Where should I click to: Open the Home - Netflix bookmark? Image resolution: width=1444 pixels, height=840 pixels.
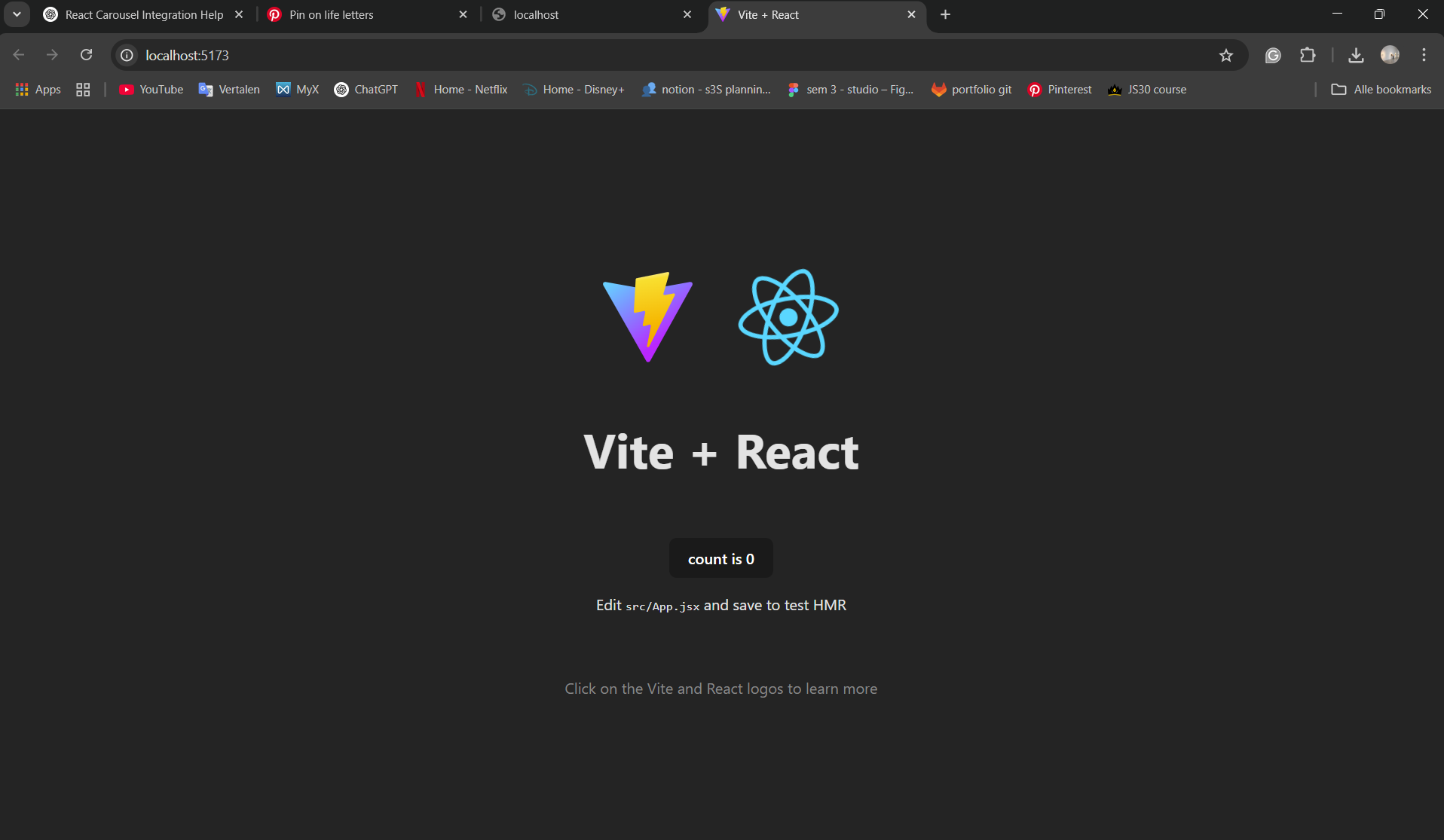point(461,90)
